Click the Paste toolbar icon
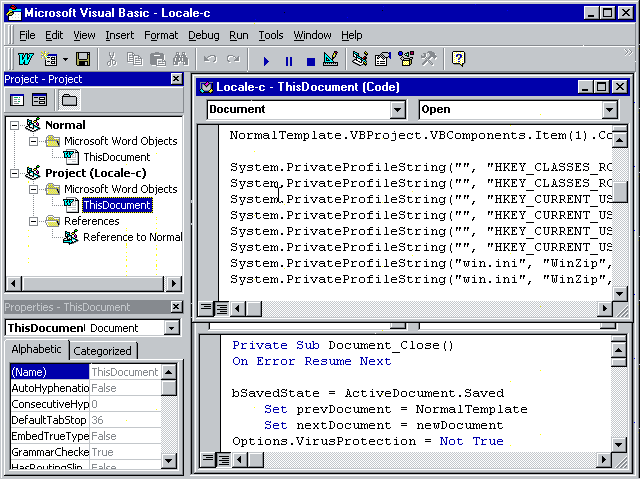This screenshot has height=480, width=640. (158, 60)
